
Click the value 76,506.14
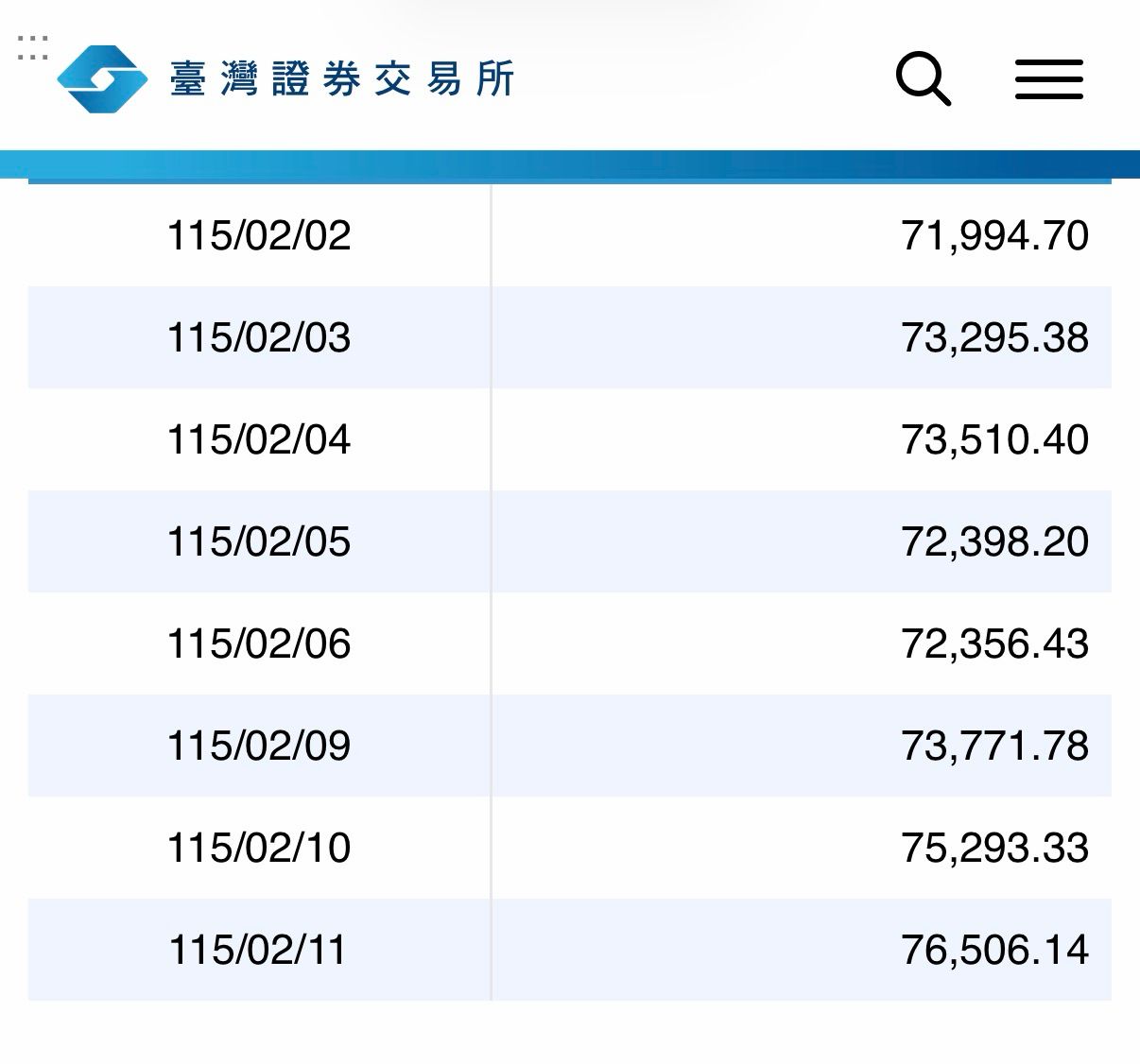(994, 950)
